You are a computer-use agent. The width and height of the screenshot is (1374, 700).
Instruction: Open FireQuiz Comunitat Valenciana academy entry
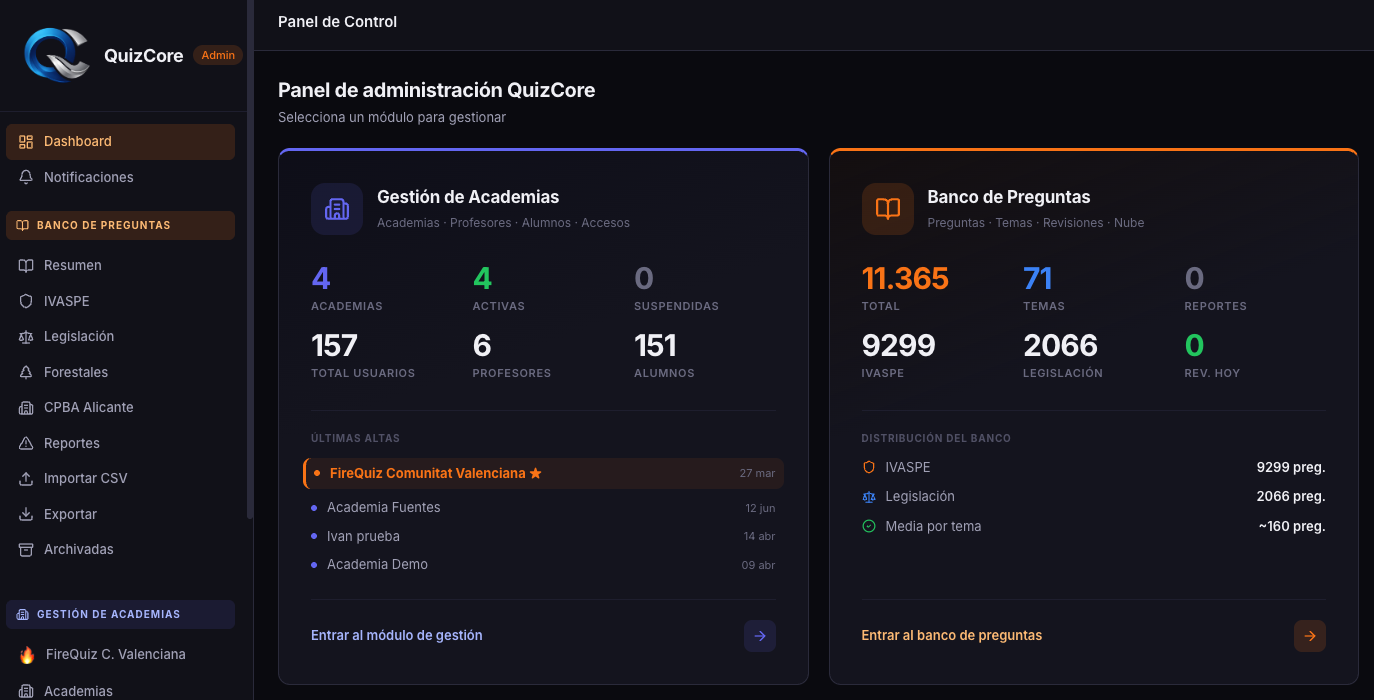[543, 473]
